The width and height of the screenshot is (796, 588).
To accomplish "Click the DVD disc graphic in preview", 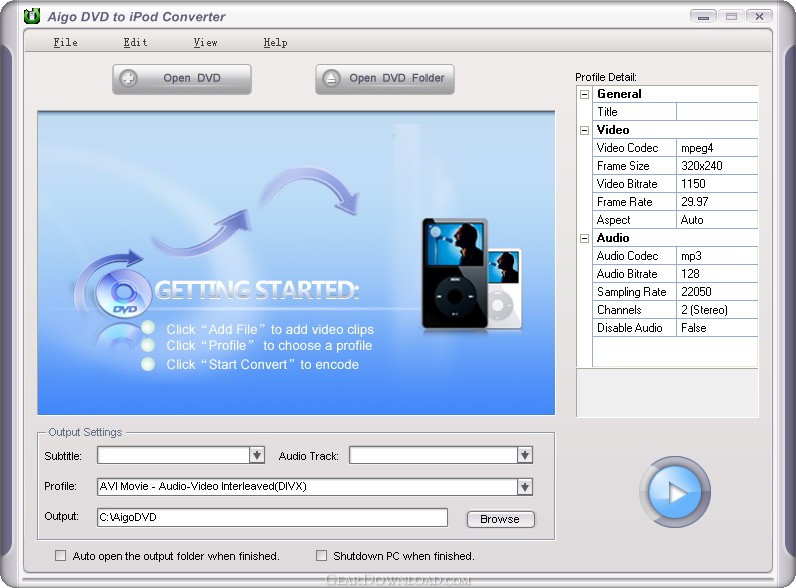I will (122, 293).
